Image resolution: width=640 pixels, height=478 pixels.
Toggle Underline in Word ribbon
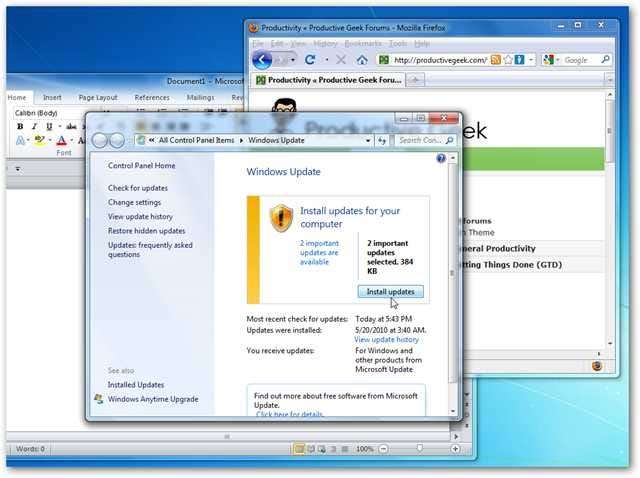[49, 126]
